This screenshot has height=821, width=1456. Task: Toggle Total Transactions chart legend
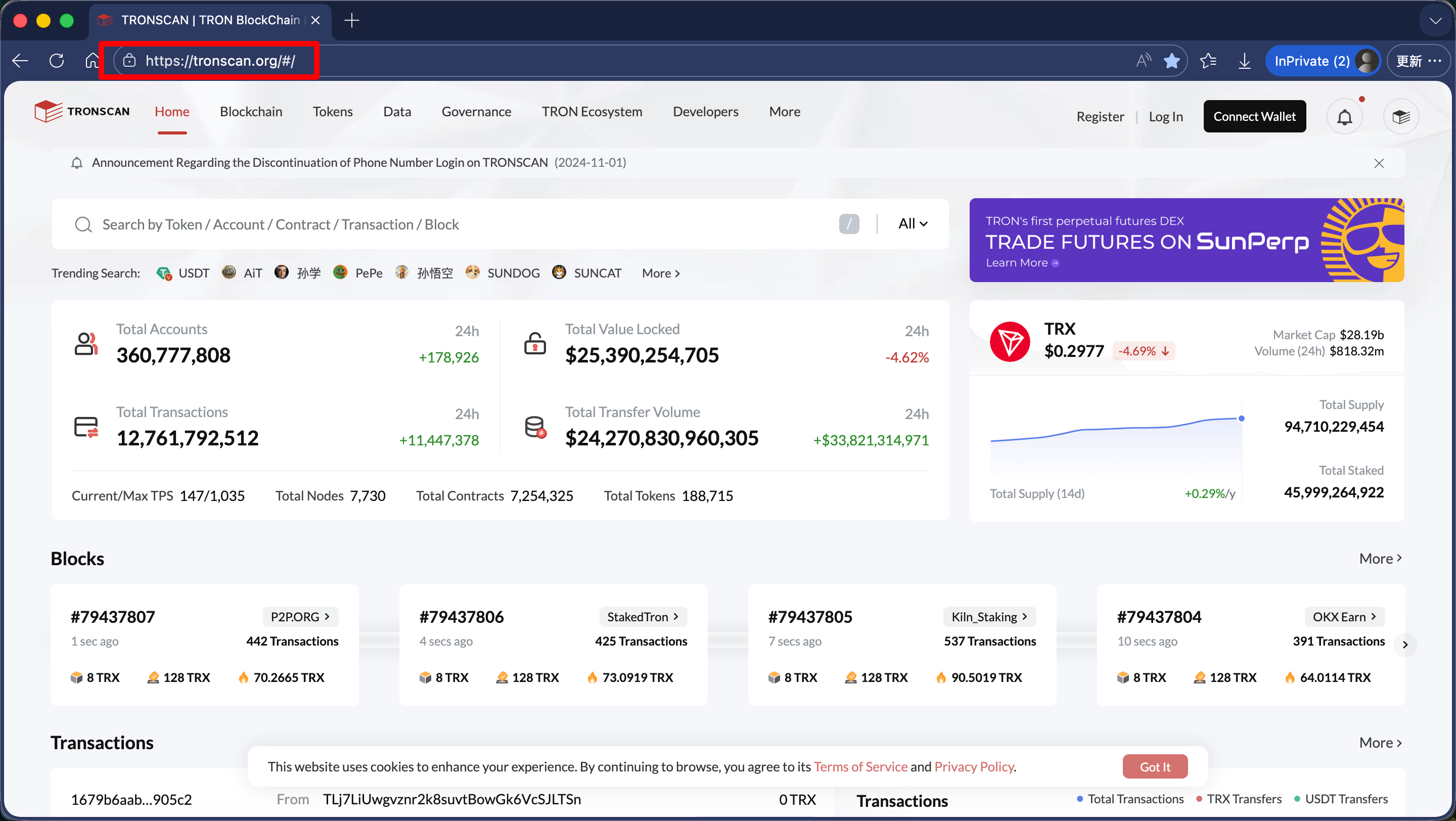pos(1130,799)
